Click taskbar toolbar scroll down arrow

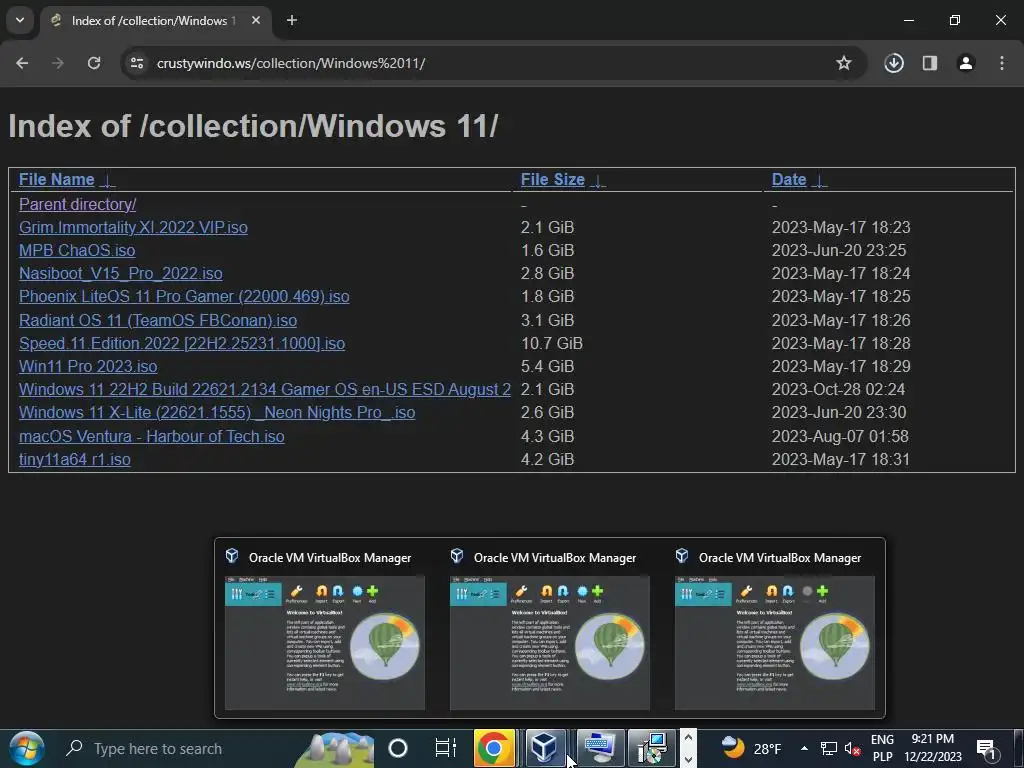point(688,760)
